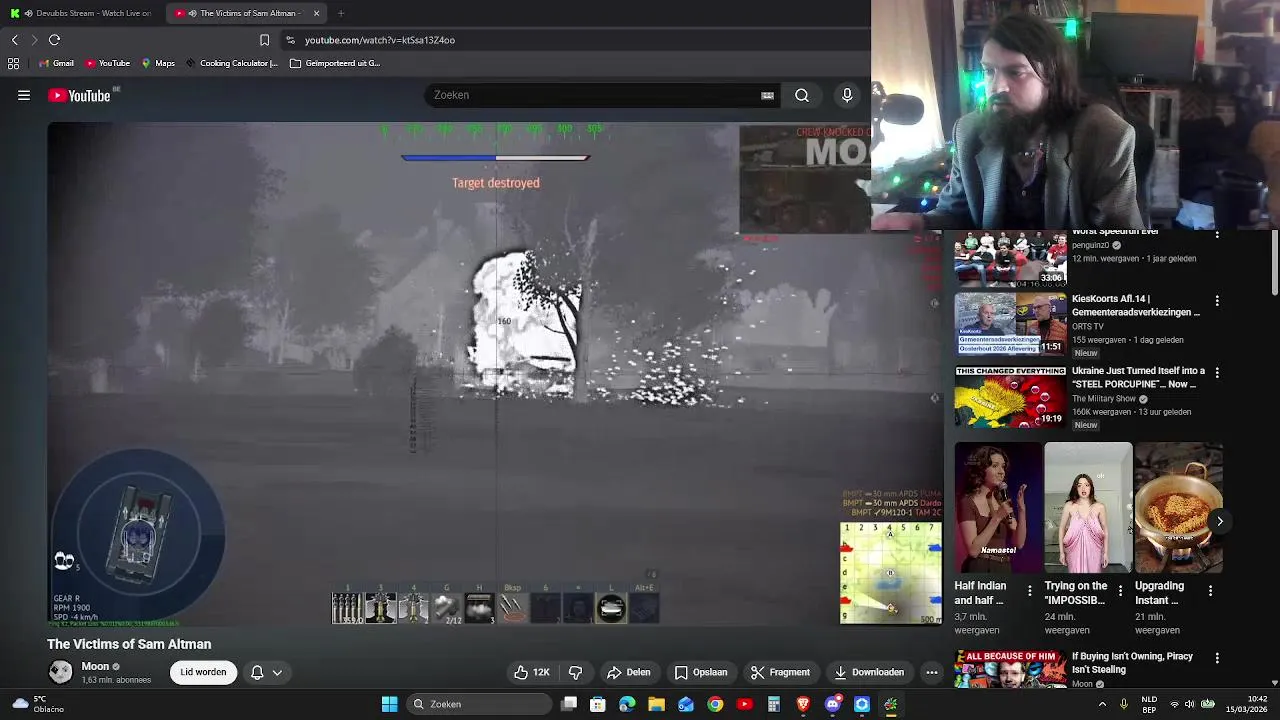
Task: Open the KiesKoorts Afl.14 video title
Action: point(1136,305)
